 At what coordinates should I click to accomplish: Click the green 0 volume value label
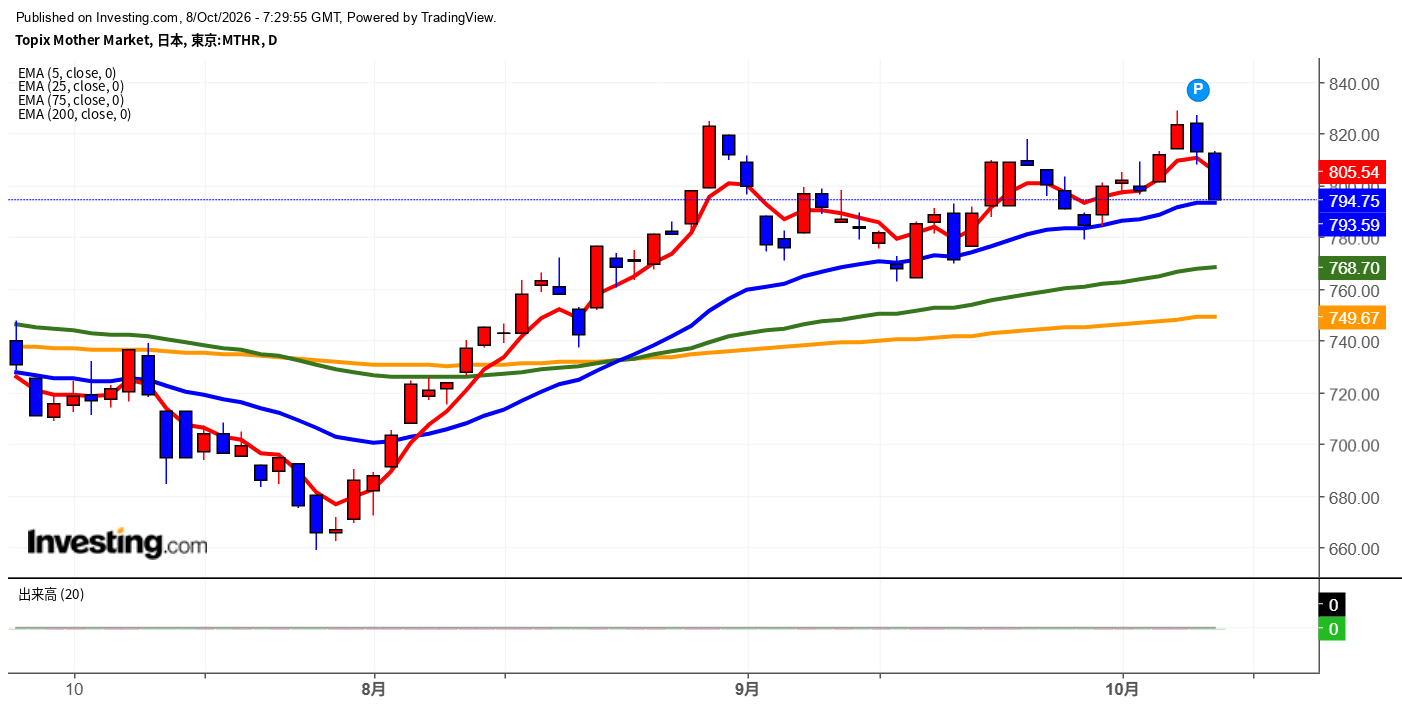pyautogui.click(x=1332, y=629)
